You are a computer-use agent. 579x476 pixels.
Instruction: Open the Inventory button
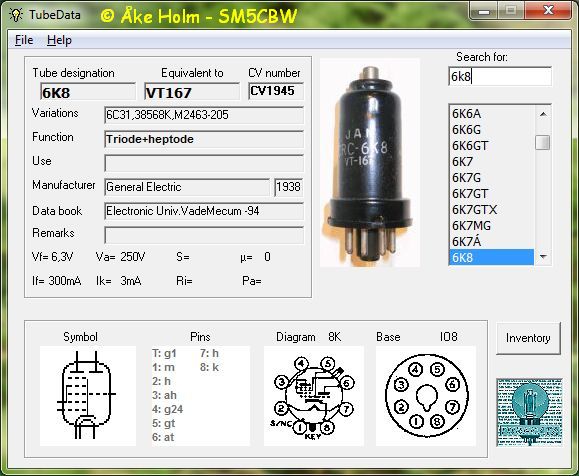pos(528,338)
